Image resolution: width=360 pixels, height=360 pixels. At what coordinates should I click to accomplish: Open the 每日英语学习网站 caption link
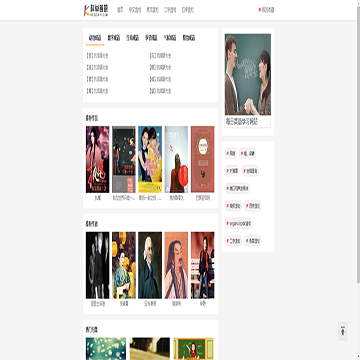coord(242,122)
